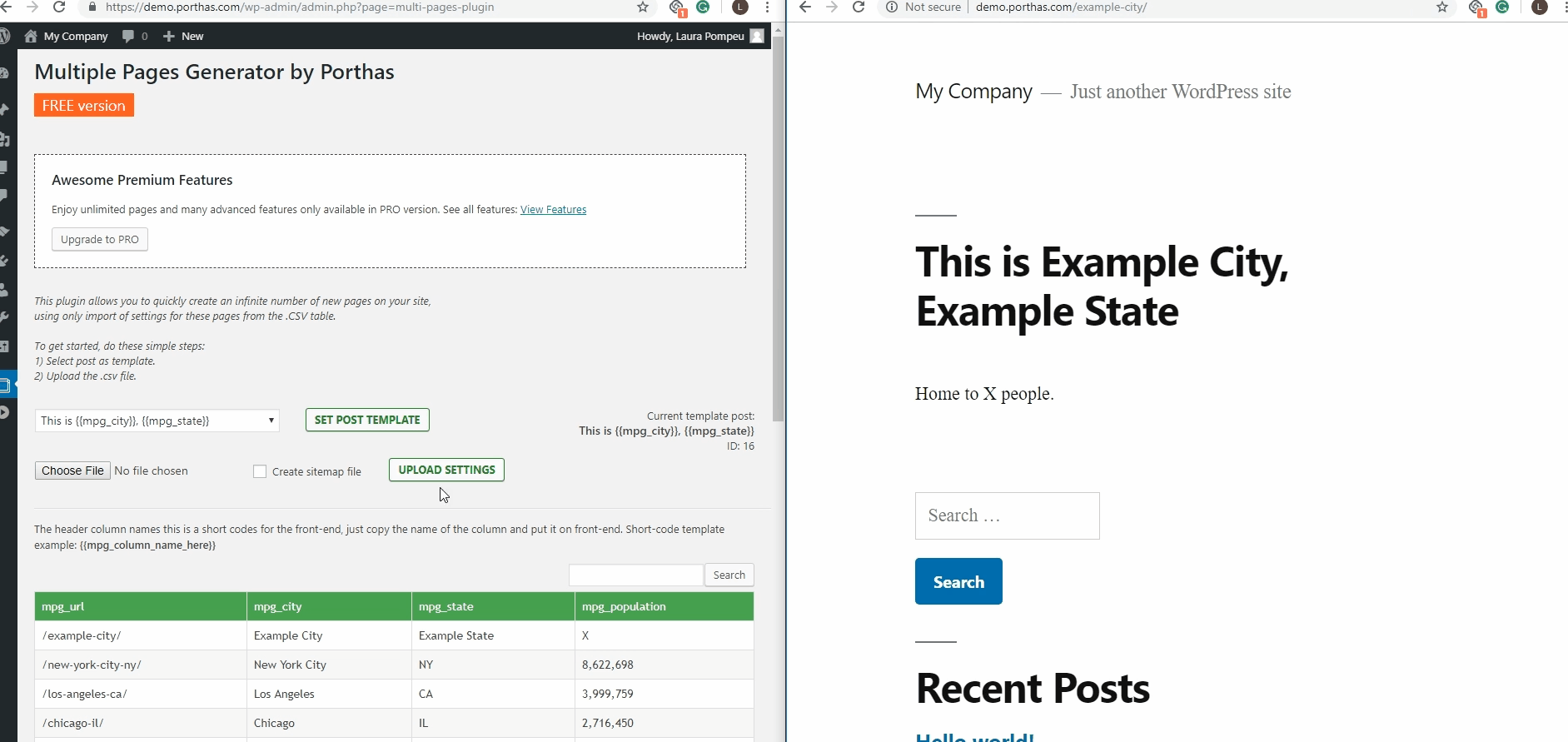The image size is (1568, 742).
Task: Click the 'Home to X people.' text
Action: (x=984, y=394)
